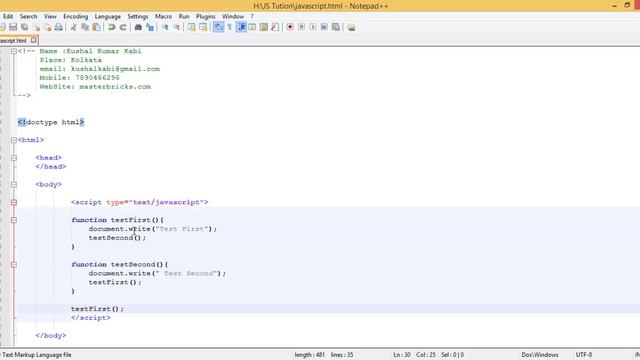Collapse the header comment block fold marker
Image resolution: width=640 pixels, height=360 pixels.
(14, 51)
